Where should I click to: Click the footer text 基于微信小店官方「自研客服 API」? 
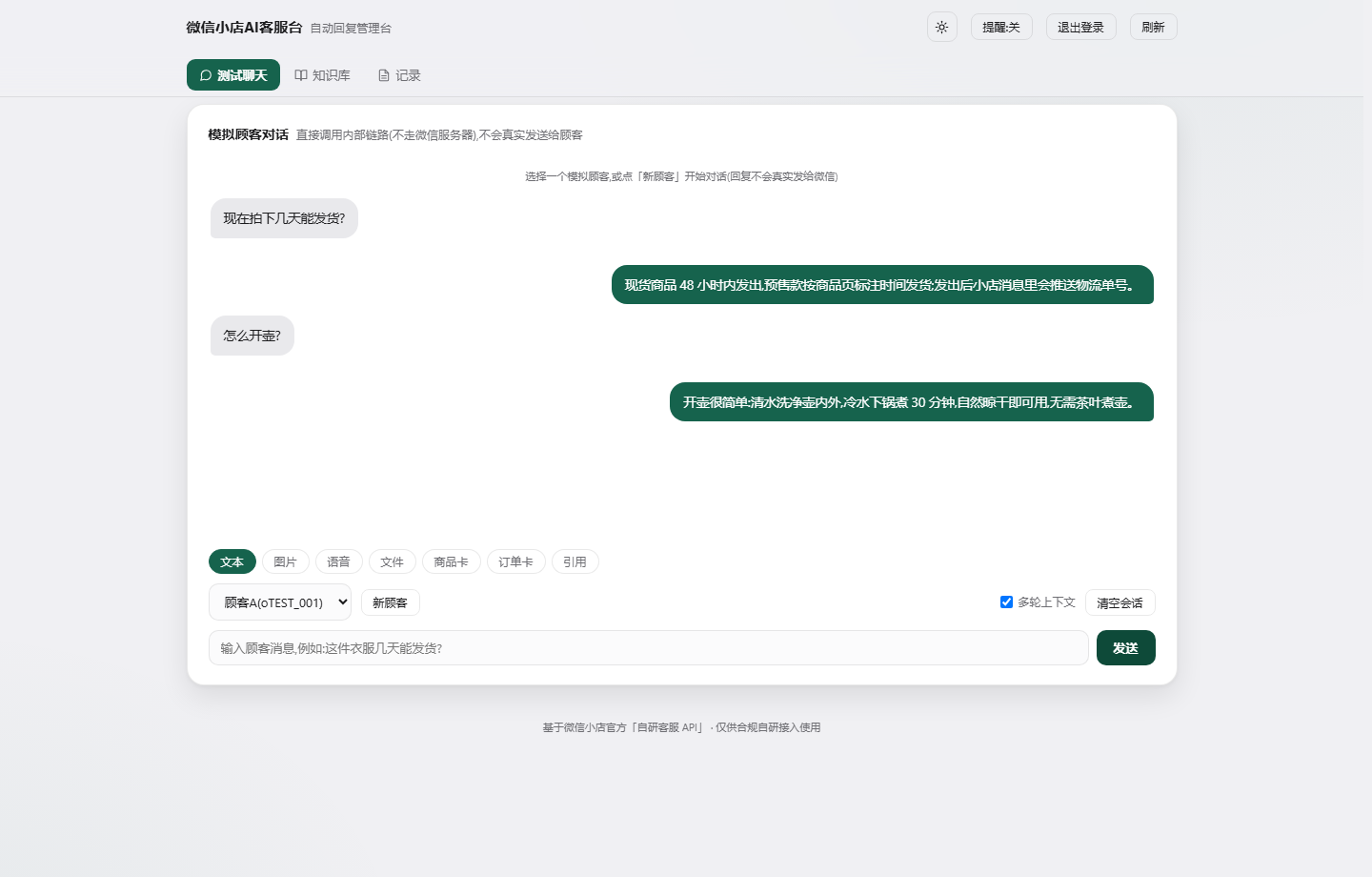pos(623,727)
